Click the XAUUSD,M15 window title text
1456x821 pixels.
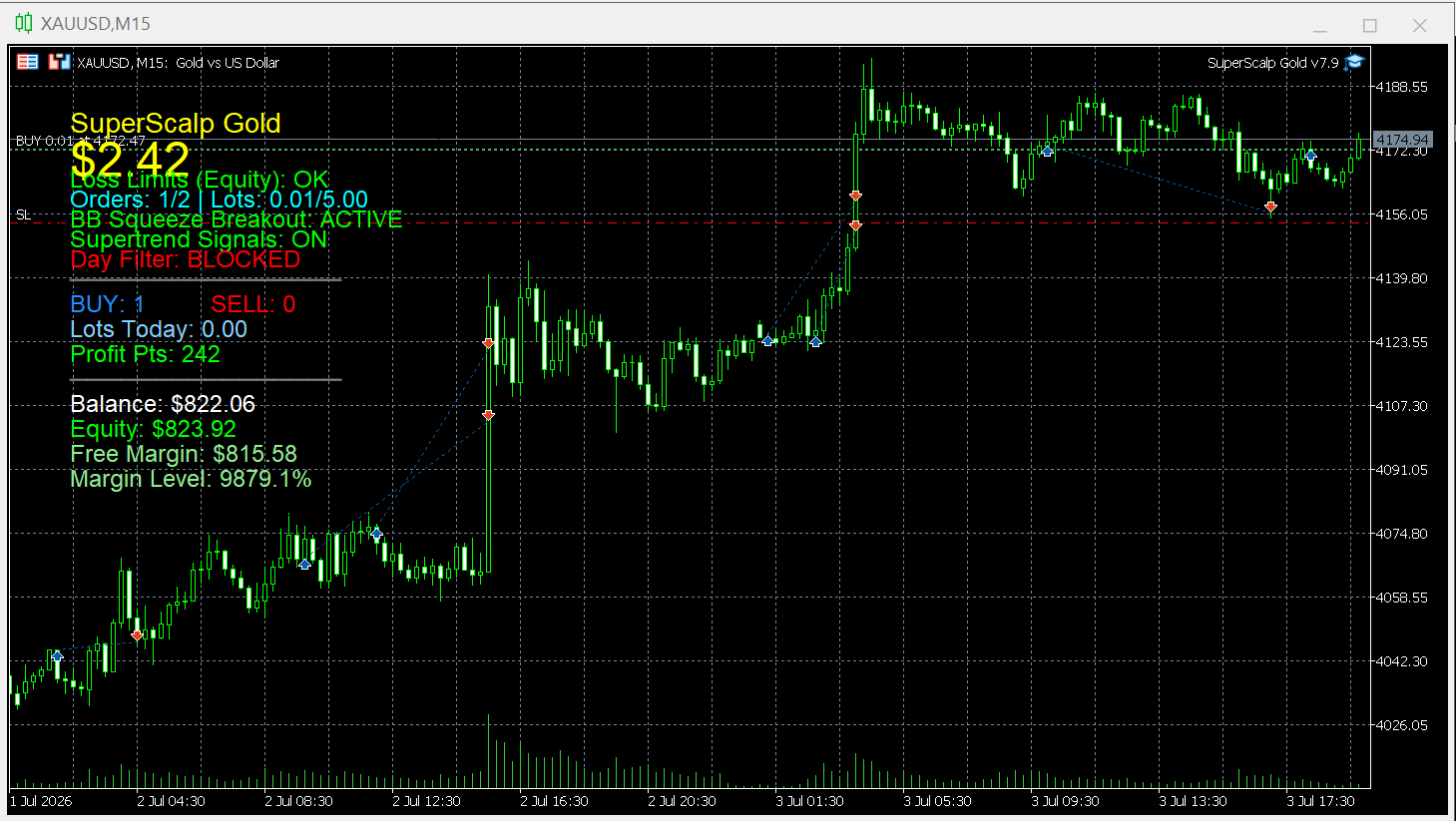click(x=96, y=23)
